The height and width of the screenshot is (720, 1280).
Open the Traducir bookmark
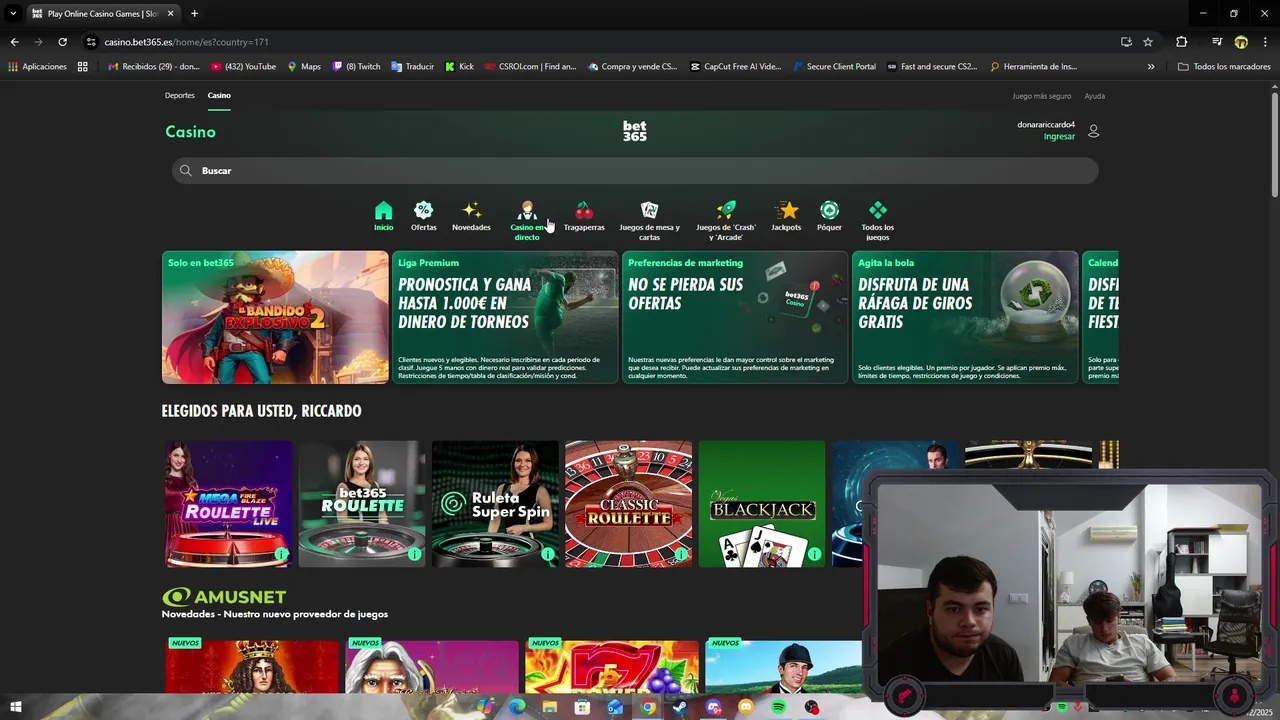(412, 67)
